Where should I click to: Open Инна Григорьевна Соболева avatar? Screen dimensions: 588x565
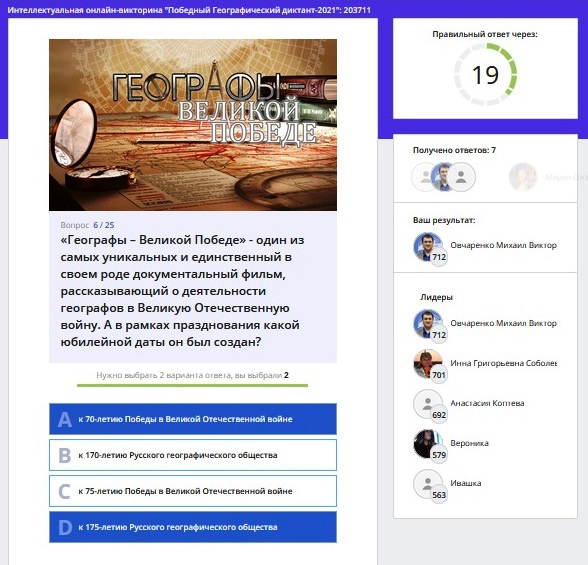(x=428, y=364)
